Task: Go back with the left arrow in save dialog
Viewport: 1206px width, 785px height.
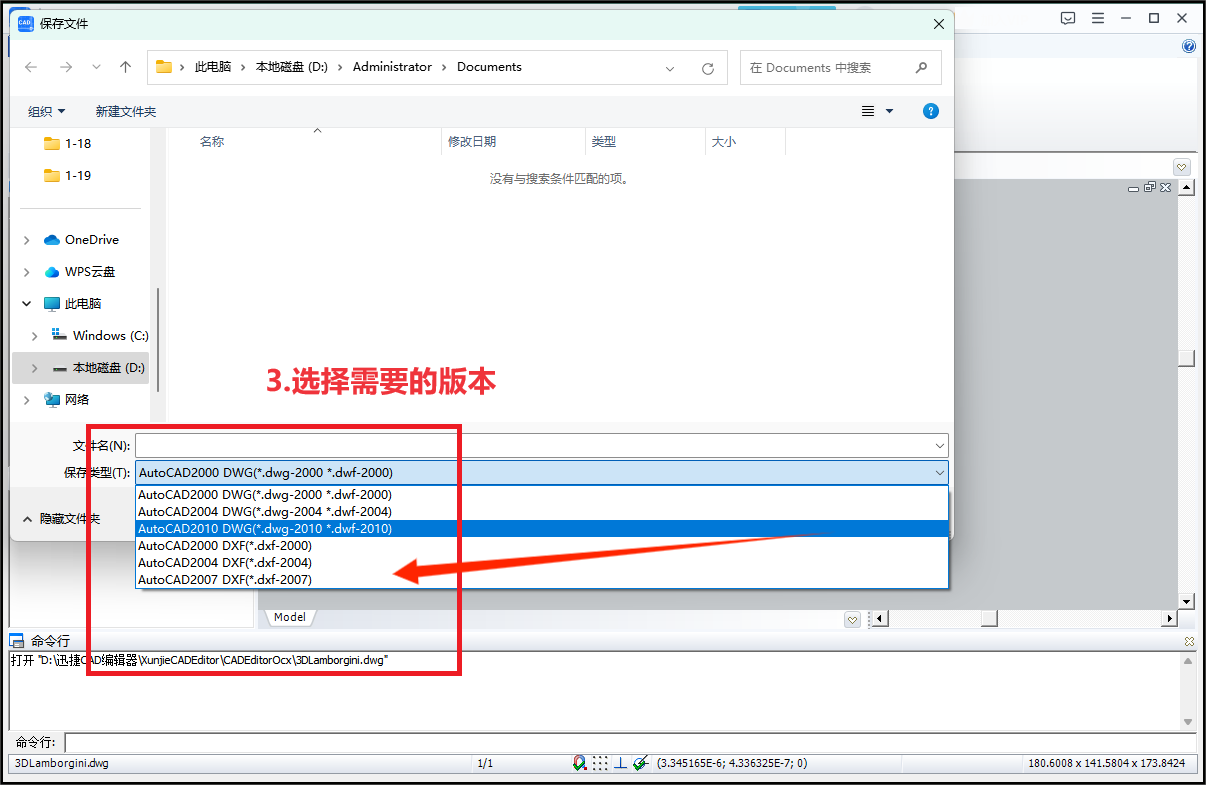Action: point(31,67)
